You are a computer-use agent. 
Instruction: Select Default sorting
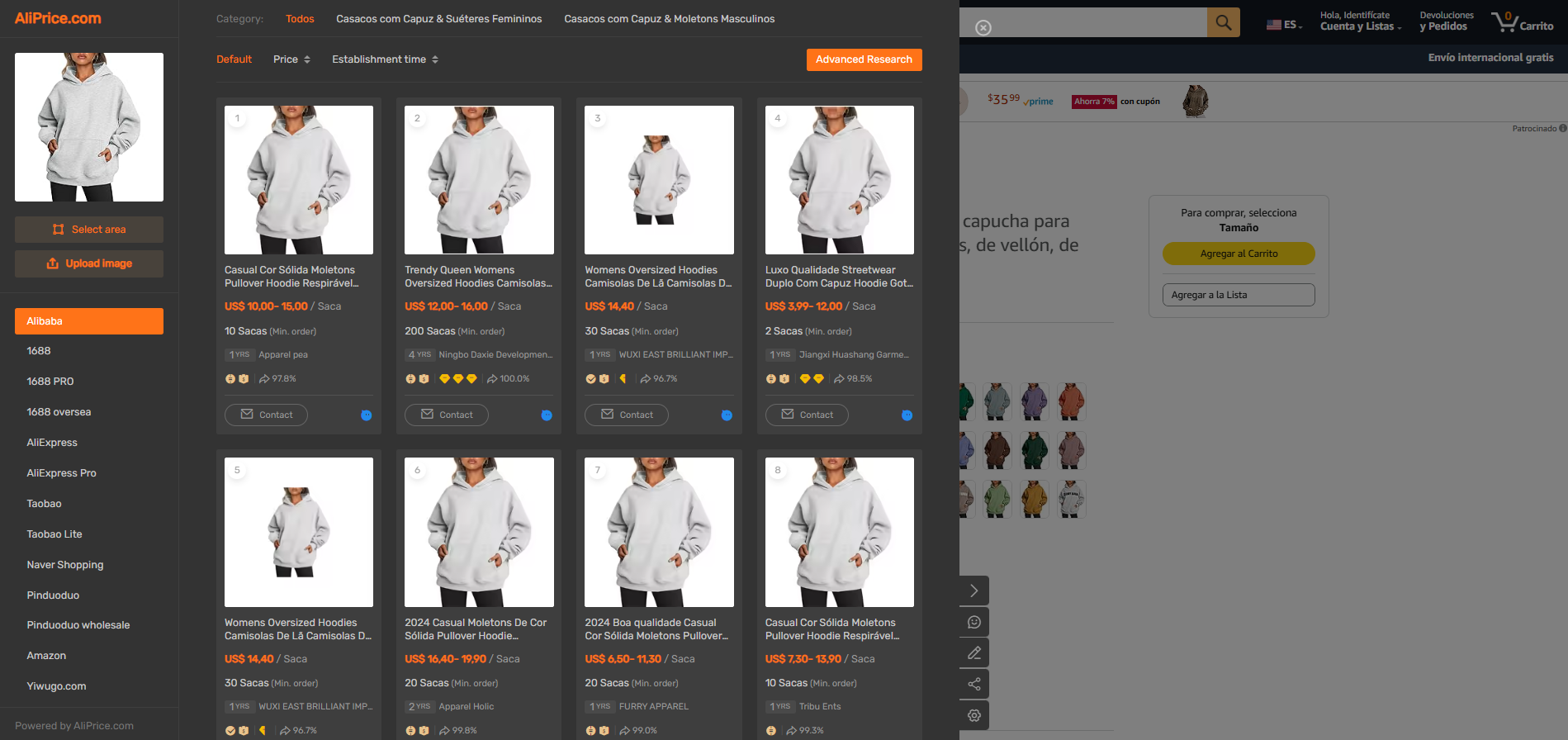[234, 59]
